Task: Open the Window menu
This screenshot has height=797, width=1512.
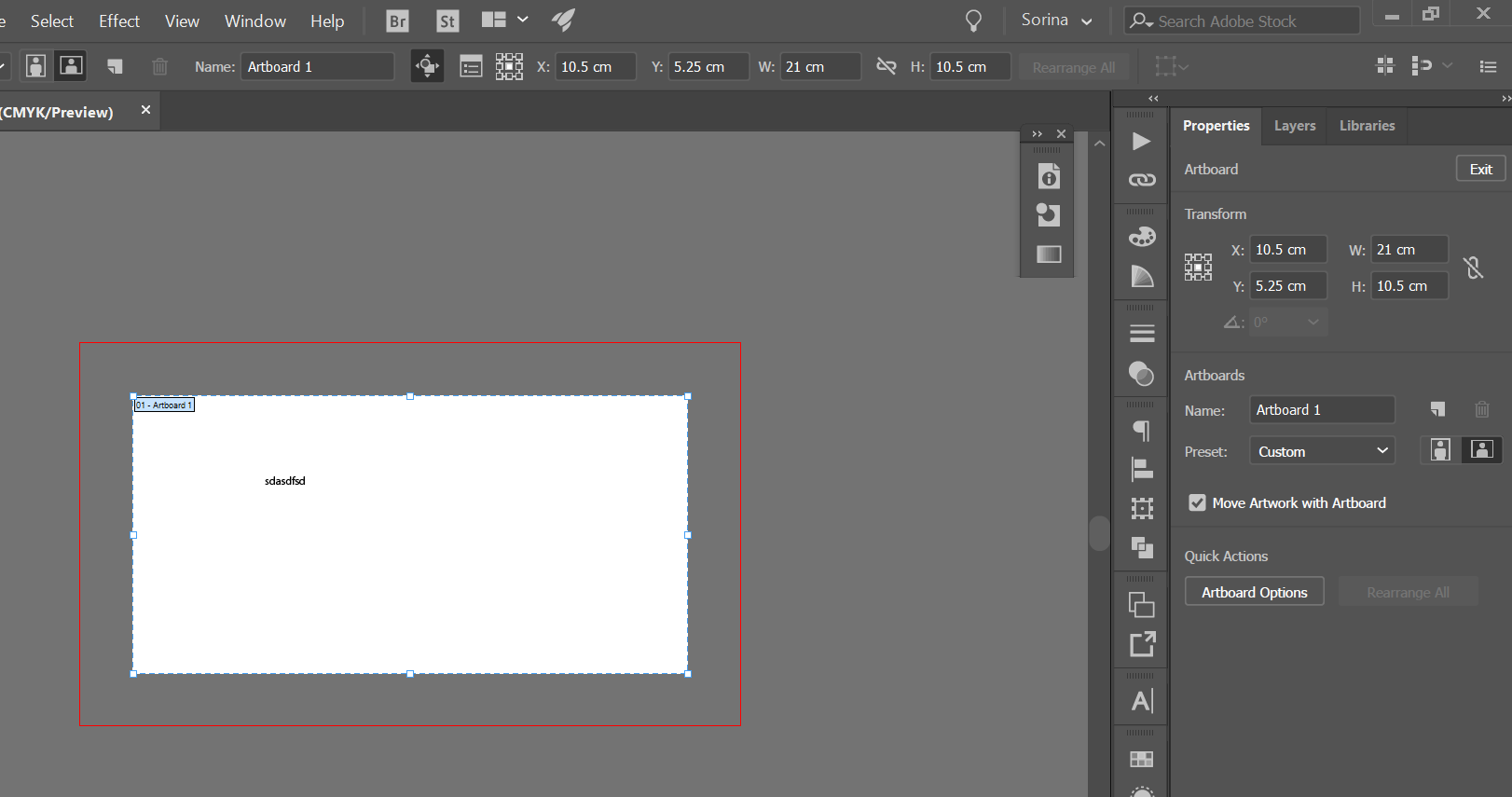Action: (255, 21)
